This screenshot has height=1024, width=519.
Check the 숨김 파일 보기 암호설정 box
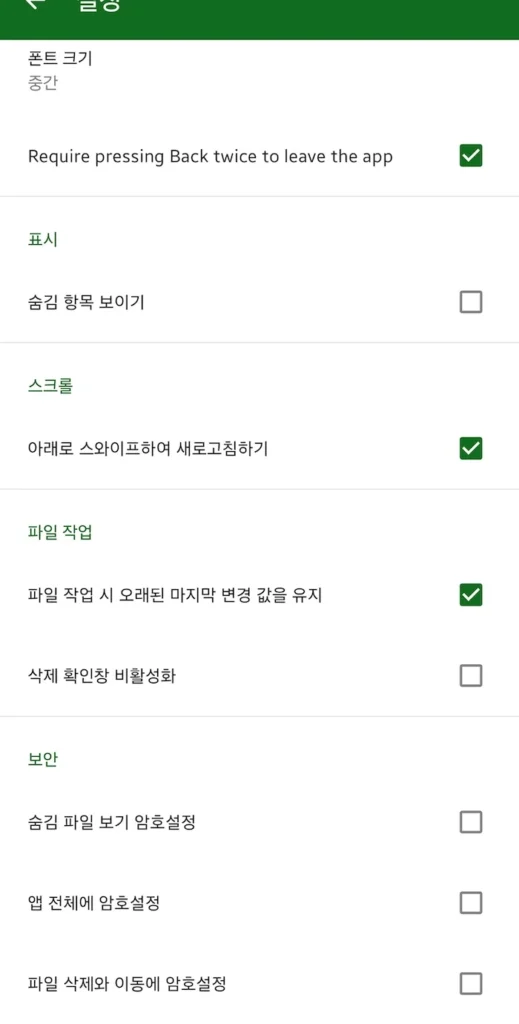point(471,822)
